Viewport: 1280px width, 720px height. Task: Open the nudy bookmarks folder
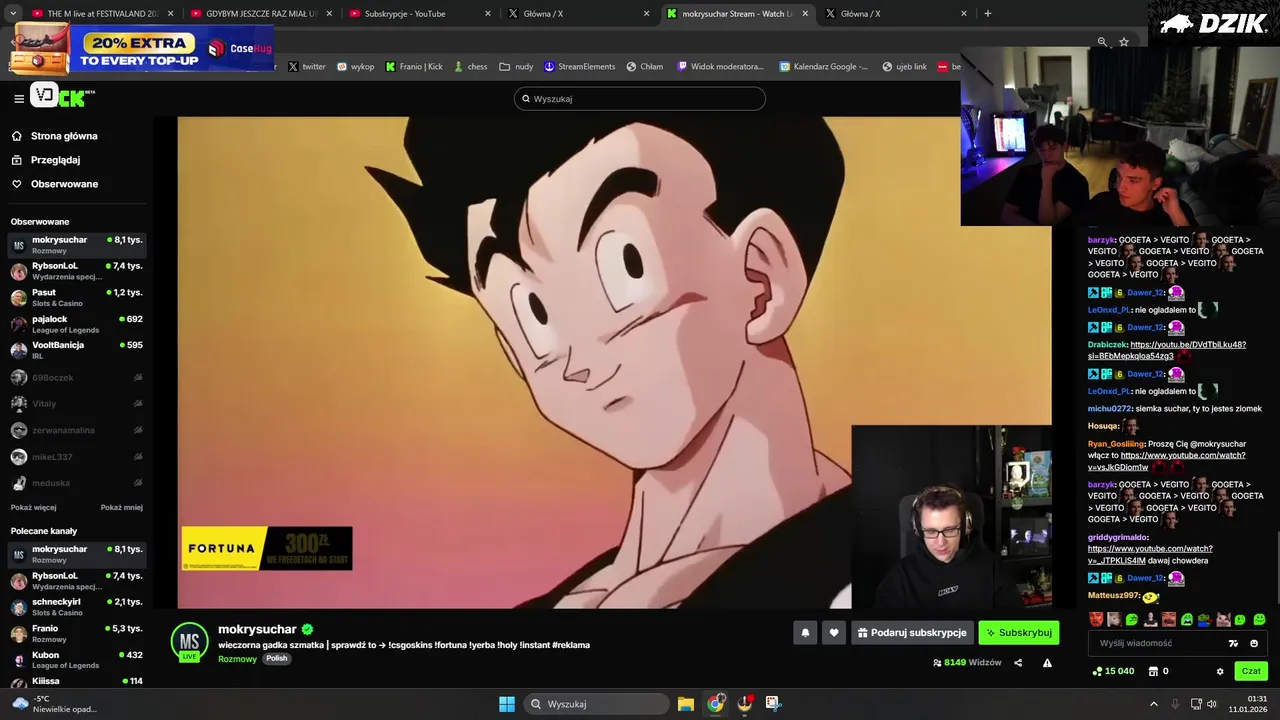click(x=516, y=67)
